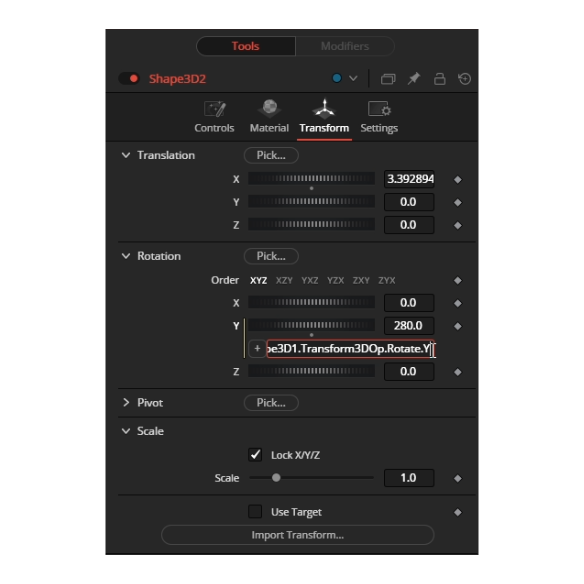Image resolution: width=584 pixels, height=584 pixels.
Task: Toggle the Shape3D2 enable switch
Action: tap(129, 79)
